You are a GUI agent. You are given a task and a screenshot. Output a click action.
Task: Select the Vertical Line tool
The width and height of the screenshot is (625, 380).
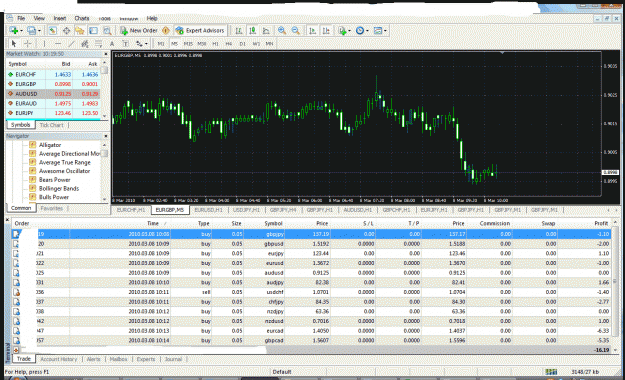pos(44,43)
